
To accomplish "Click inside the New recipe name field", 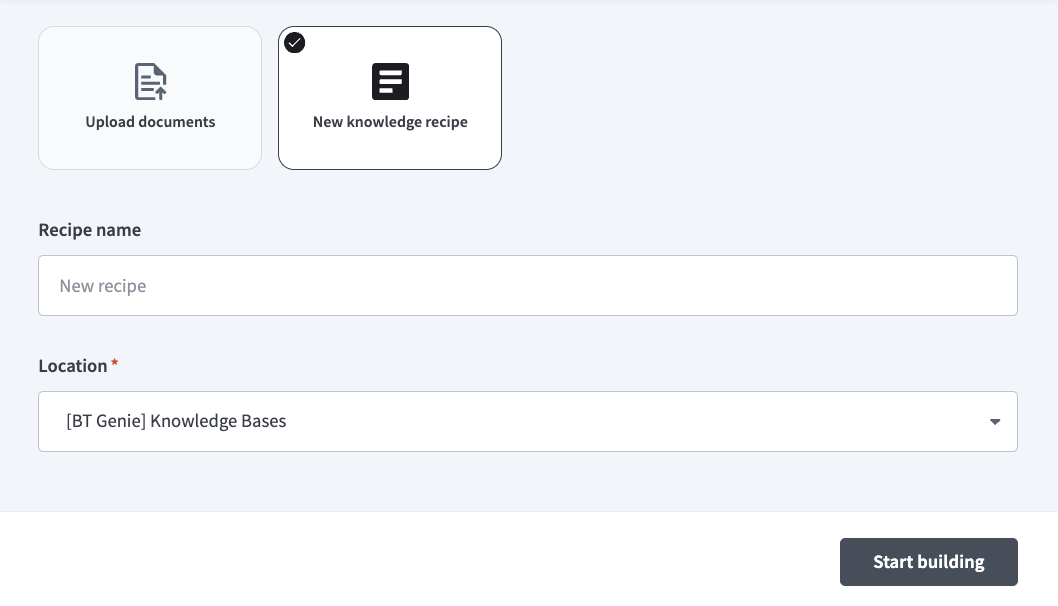I will tap(528, 285).
